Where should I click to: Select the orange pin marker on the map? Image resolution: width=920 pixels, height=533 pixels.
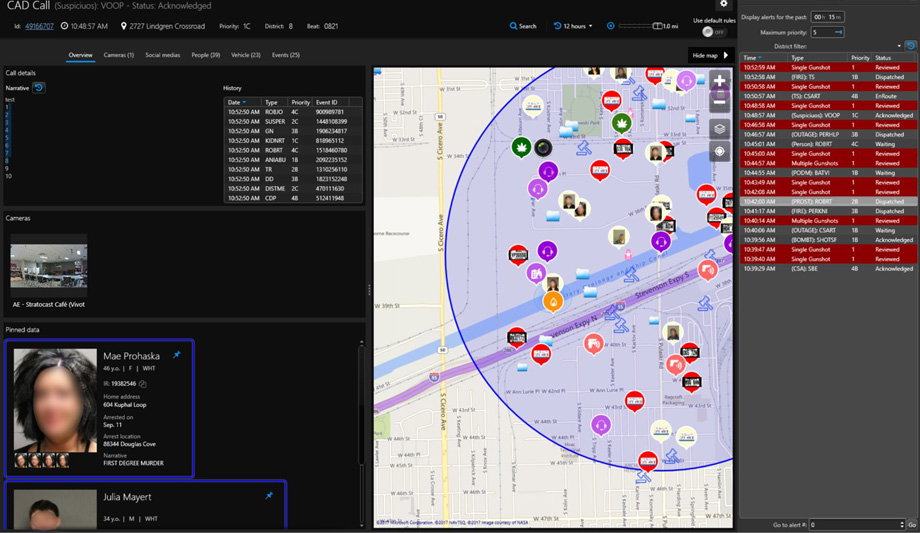pos(553,302)
